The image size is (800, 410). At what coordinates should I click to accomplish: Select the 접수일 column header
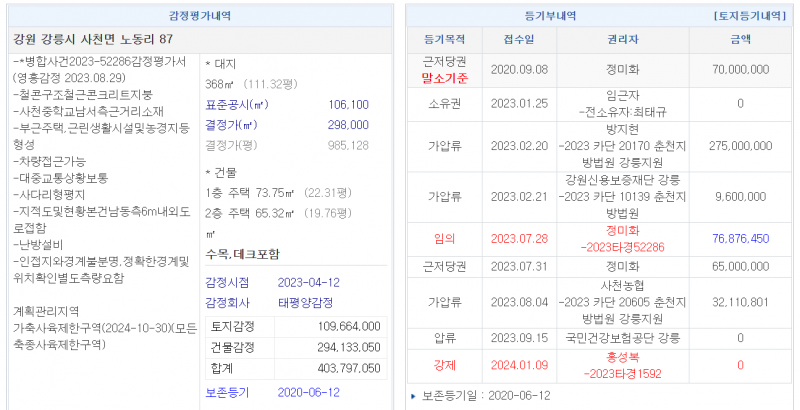522,40
